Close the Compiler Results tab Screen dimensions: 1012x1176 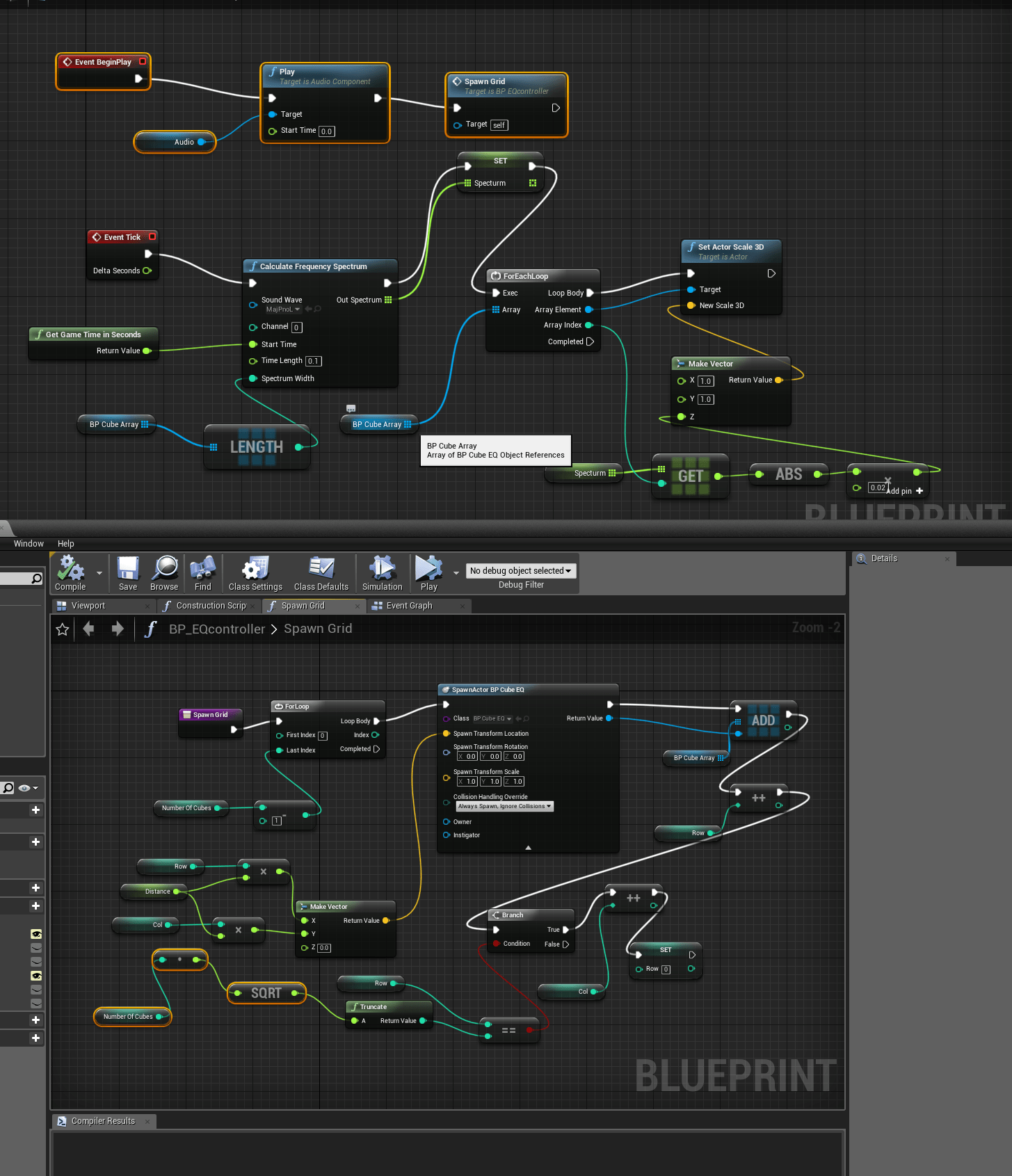(x=147, y=1122)
